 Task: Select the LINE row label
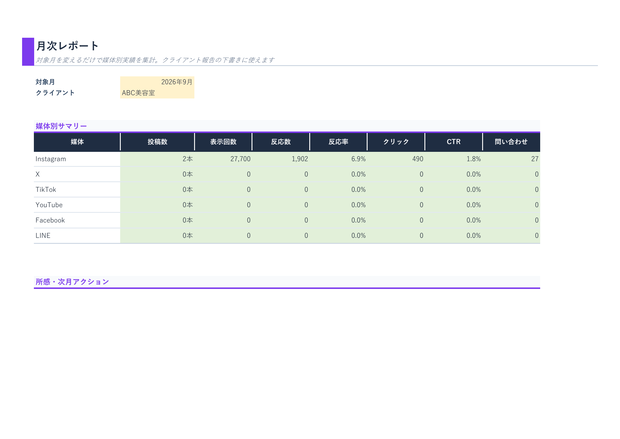click(77, 236)
